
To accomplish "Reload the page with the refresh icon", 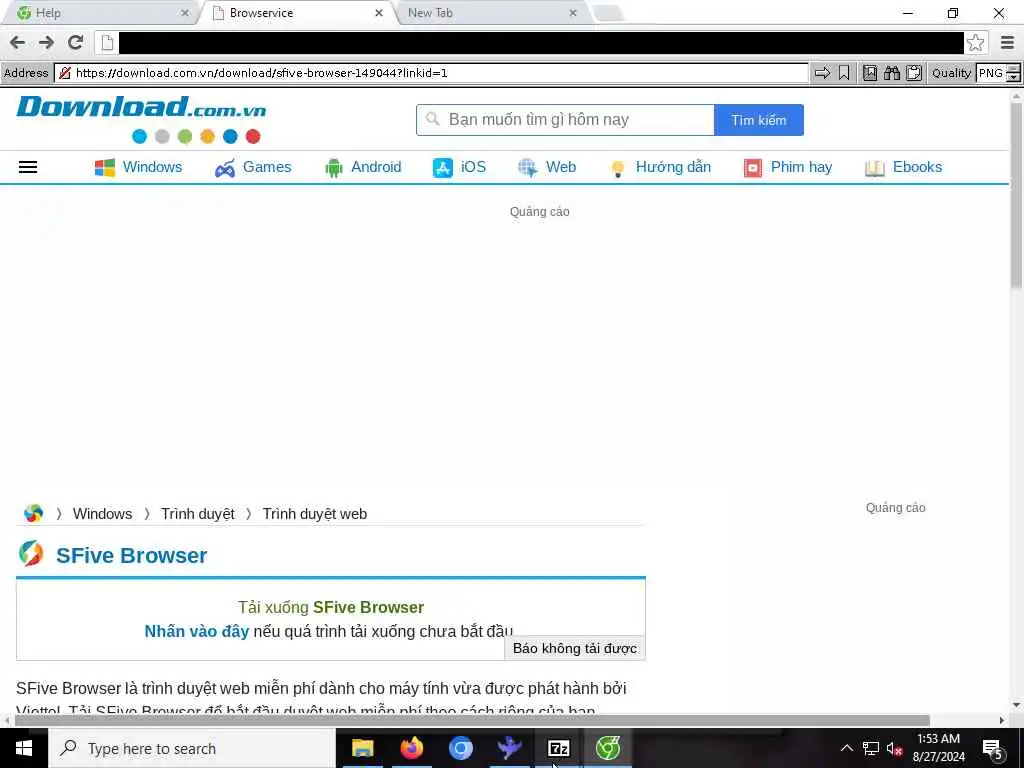I will pos(76,43).
